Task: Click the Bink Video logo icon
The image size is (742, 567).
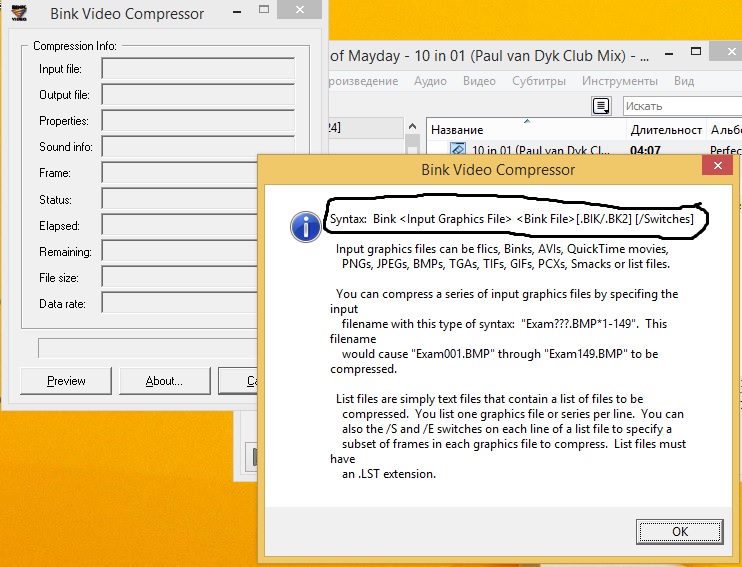Action: (19, 13)
